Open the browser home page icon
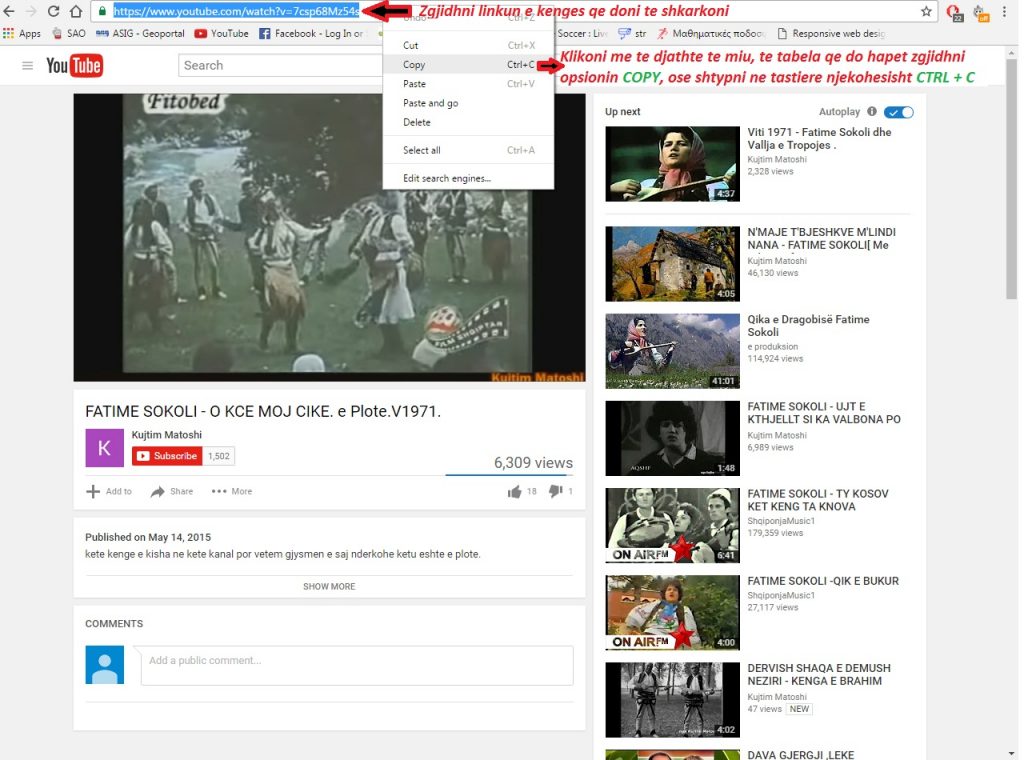The height and width of the screenshot is (760, 1024). pos(76,11)
